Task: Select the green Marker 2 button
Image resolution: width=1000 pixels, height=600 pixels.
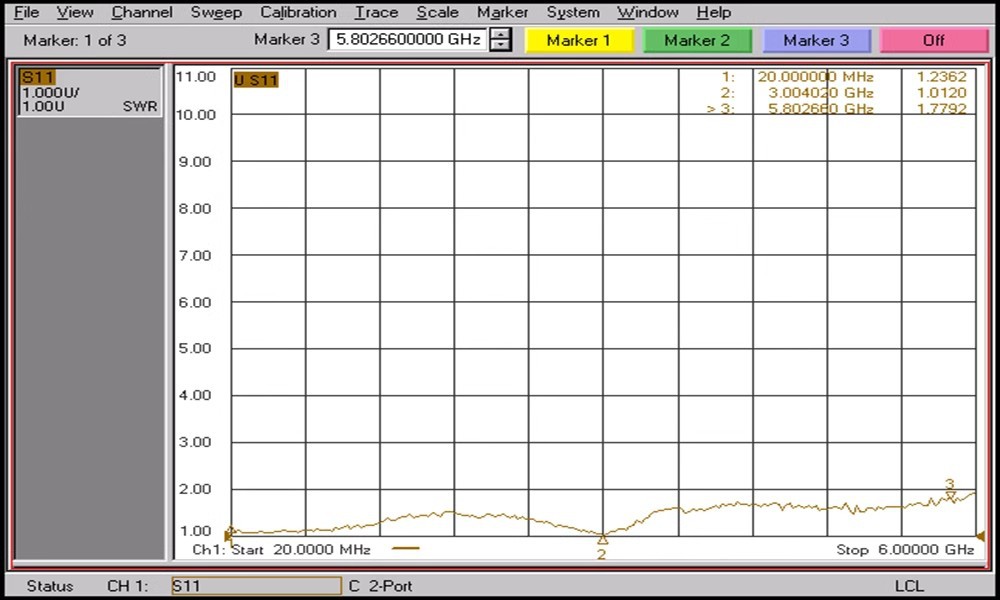Action: click(697, 40)
